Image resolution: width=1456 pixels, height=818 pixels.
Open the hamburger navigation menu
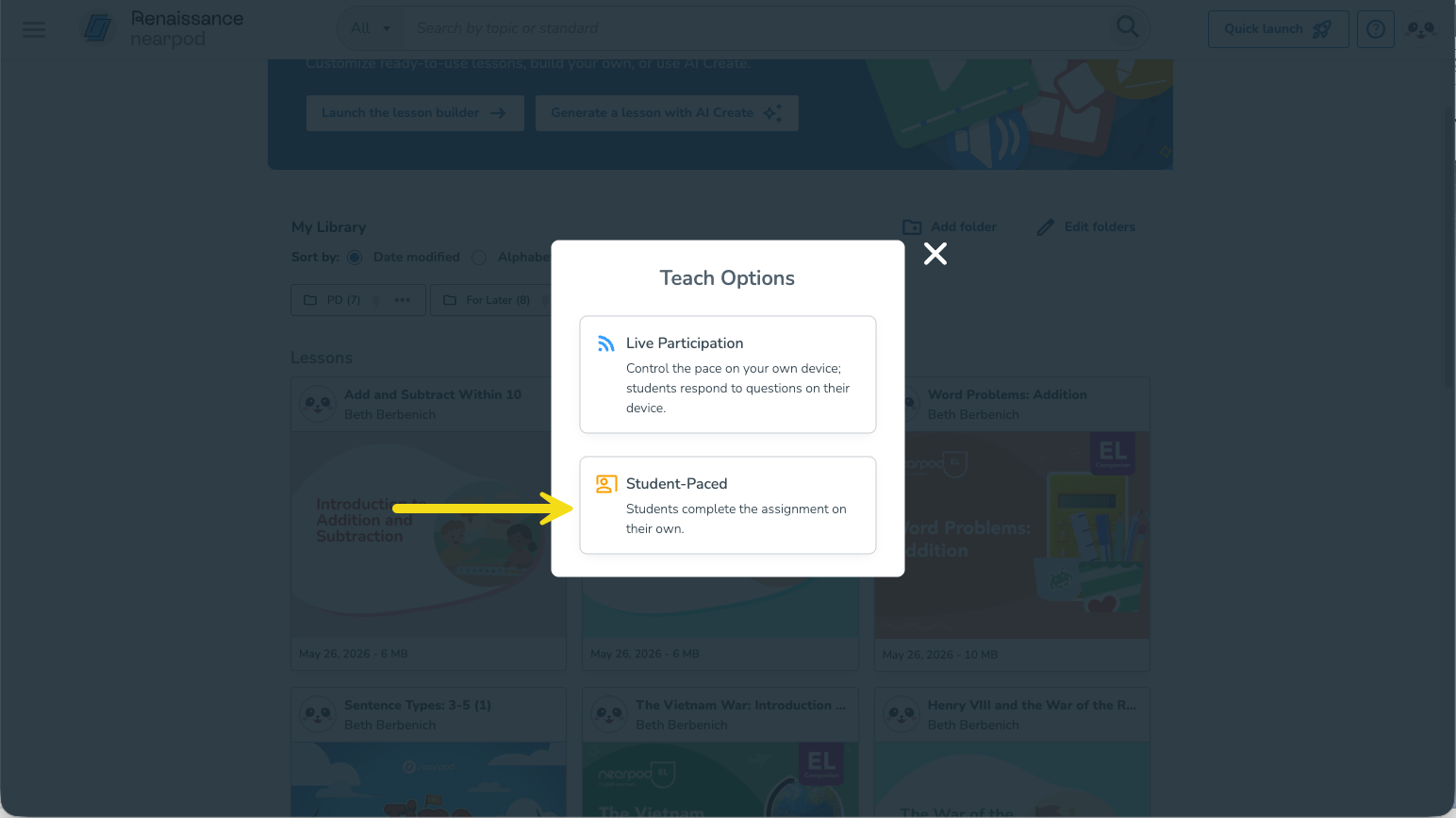pyautogui.click(x=34, y=29)
